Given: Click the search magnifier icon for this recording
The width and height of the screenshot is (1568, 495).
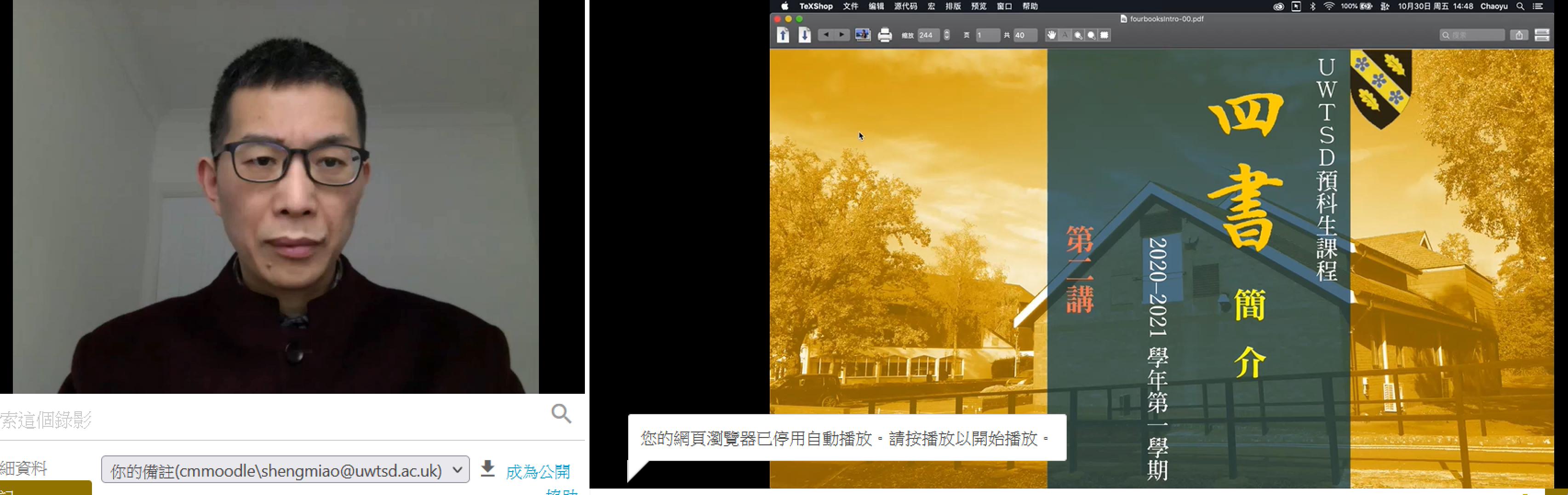Looking at the screenshot, I should 561,414.
